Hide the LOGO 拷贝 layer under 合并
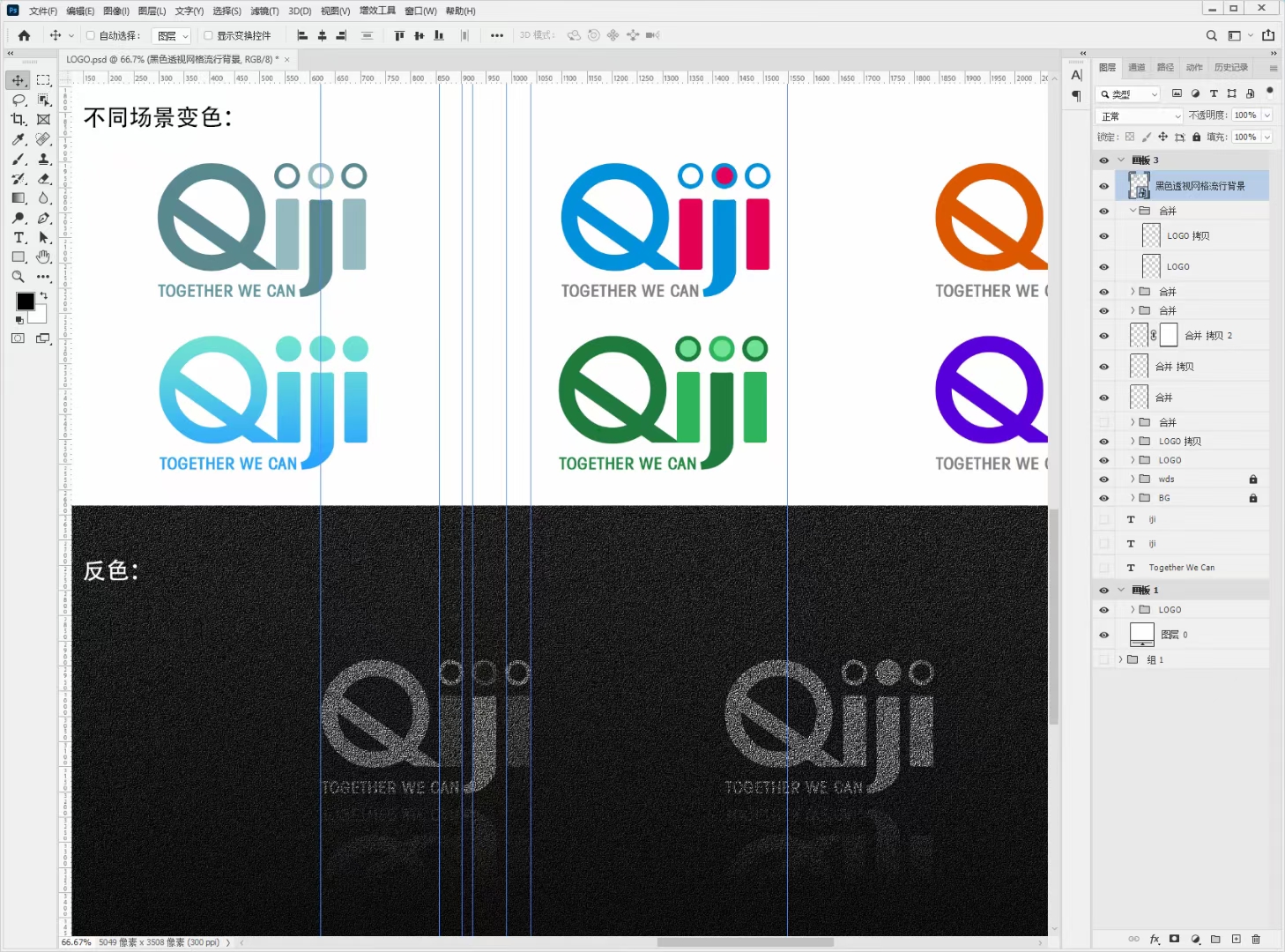1285x952 pixels. point(1103,236)
